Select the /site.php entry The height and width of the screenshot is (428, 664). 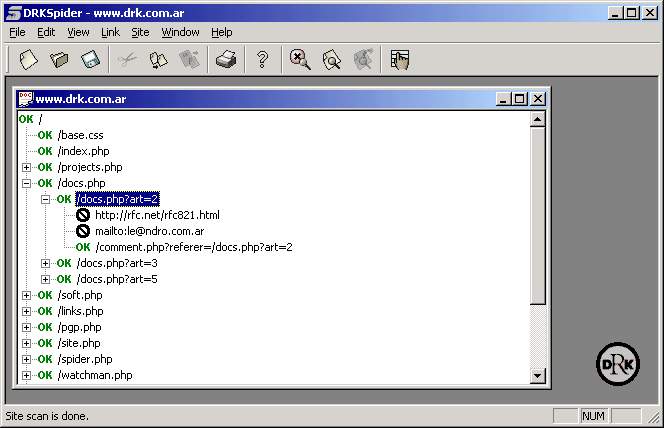[79, 343]
